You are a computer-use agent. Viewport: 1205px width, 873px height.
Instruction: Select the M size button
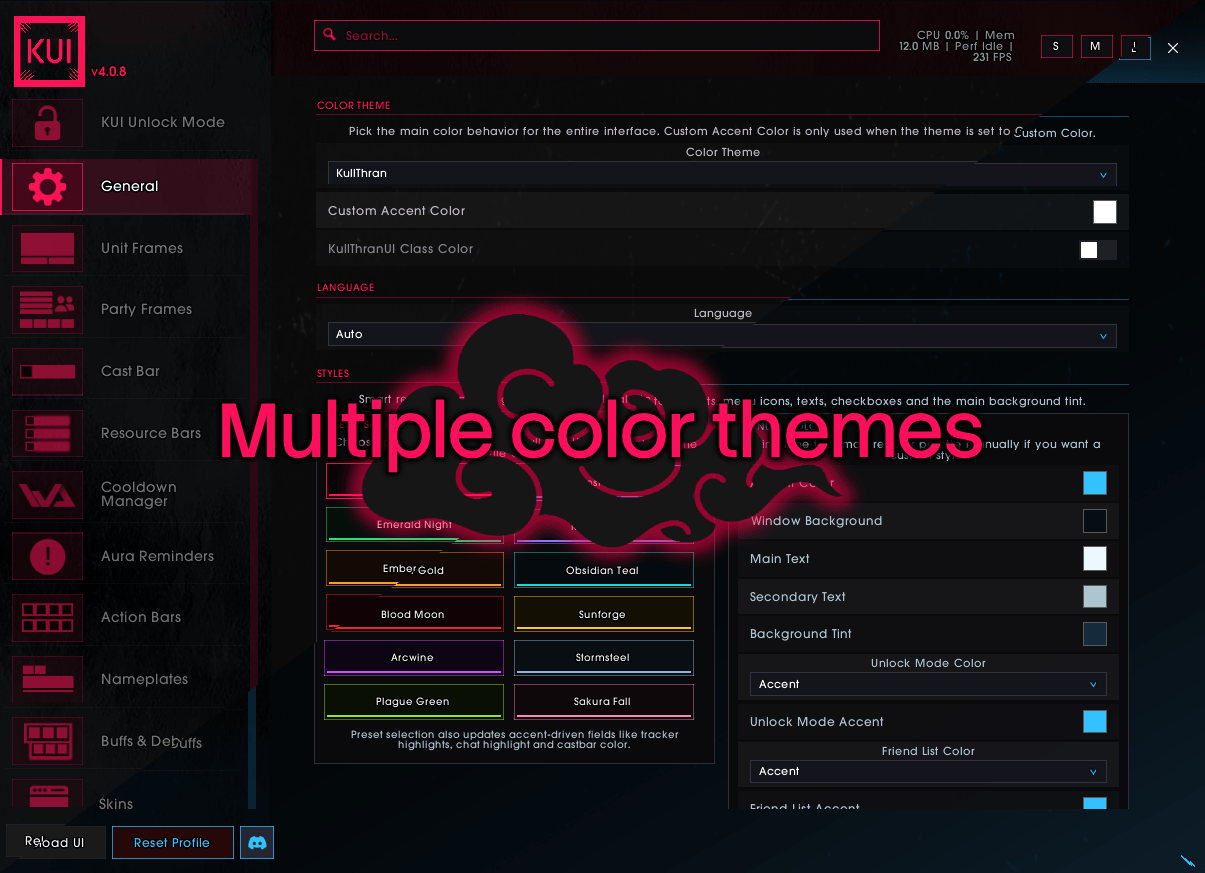coord(1096,47)
